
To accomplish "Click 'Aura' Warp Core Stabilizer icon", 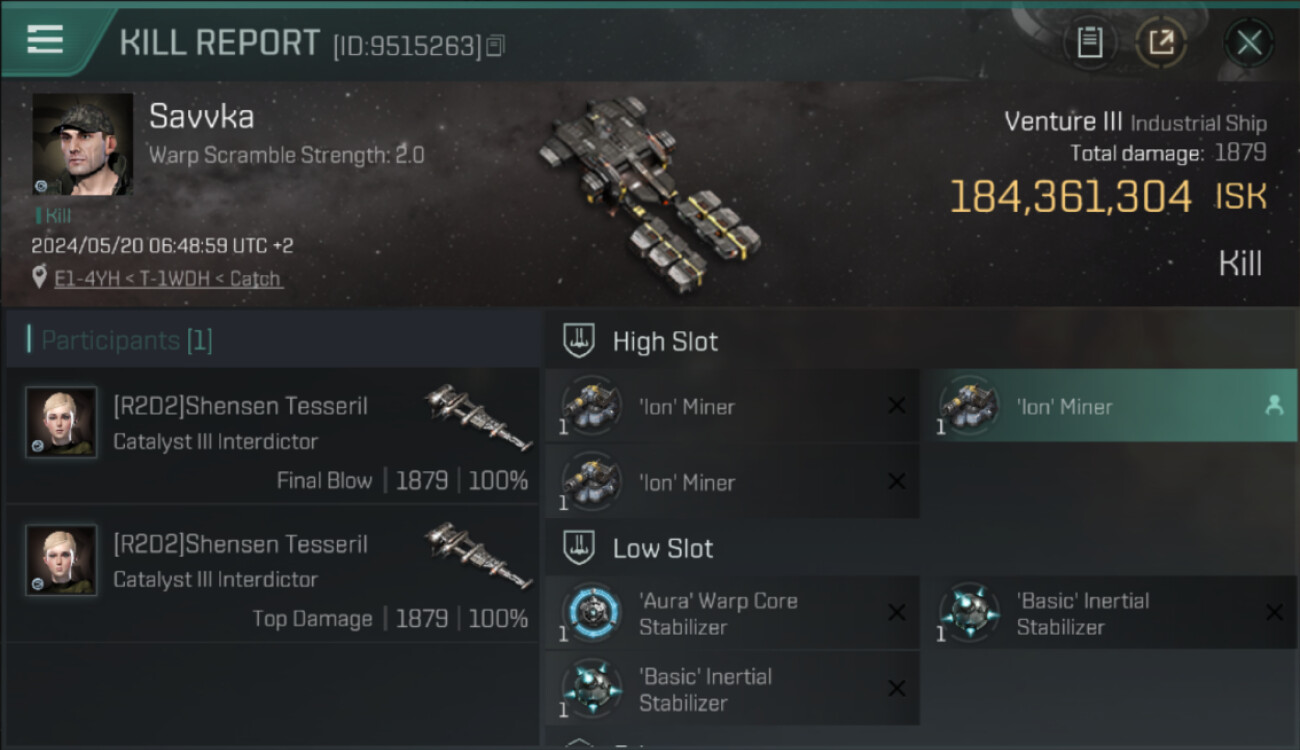I will coord(592,612).
